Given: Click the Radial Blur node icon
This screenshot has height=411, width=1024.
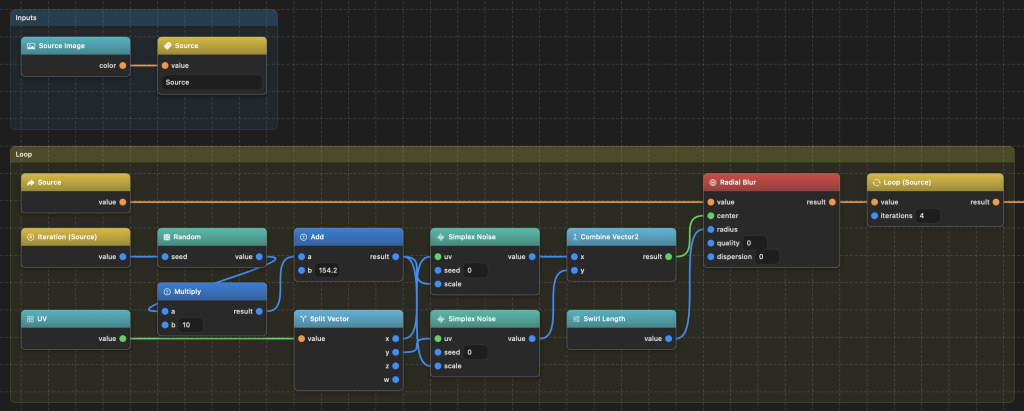Looking at the screenshot, I should coord(713,182).
